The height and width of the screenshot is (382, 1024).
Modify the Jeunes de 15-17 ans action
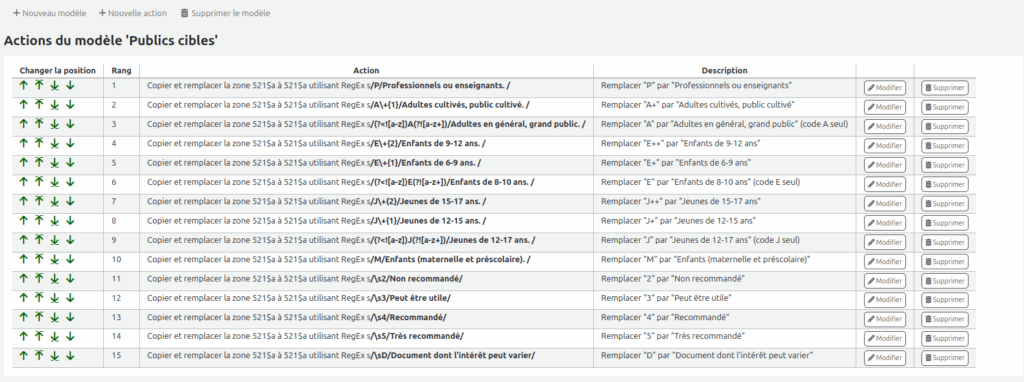(885, 204)
